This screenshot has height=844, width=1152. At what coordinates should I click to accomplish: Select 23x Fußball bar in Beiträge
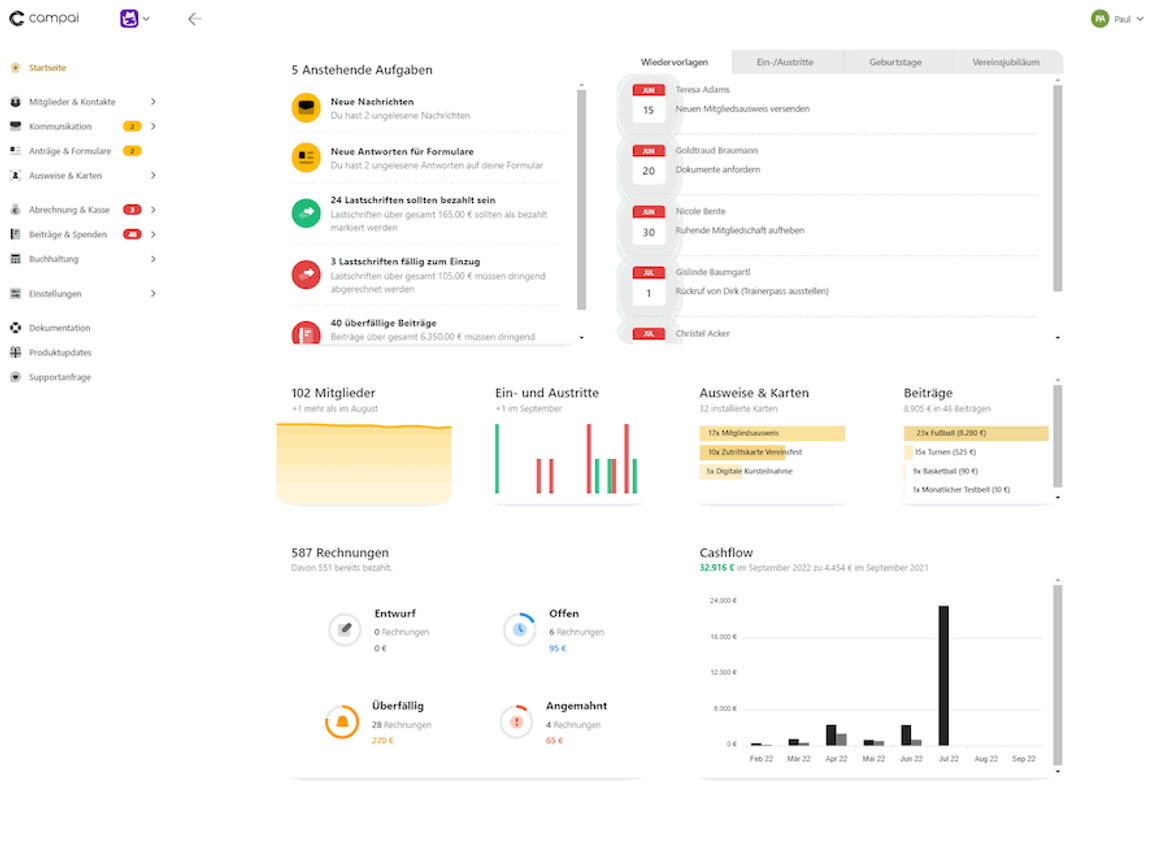click(x=976, y=433)
